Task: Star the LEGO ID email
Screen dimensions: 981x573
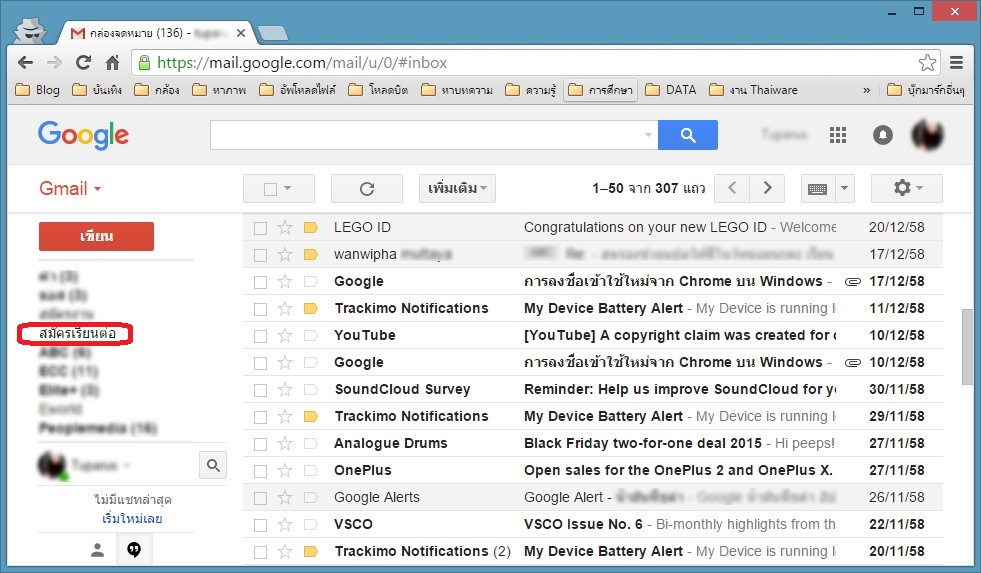Action: pos(285,228)
